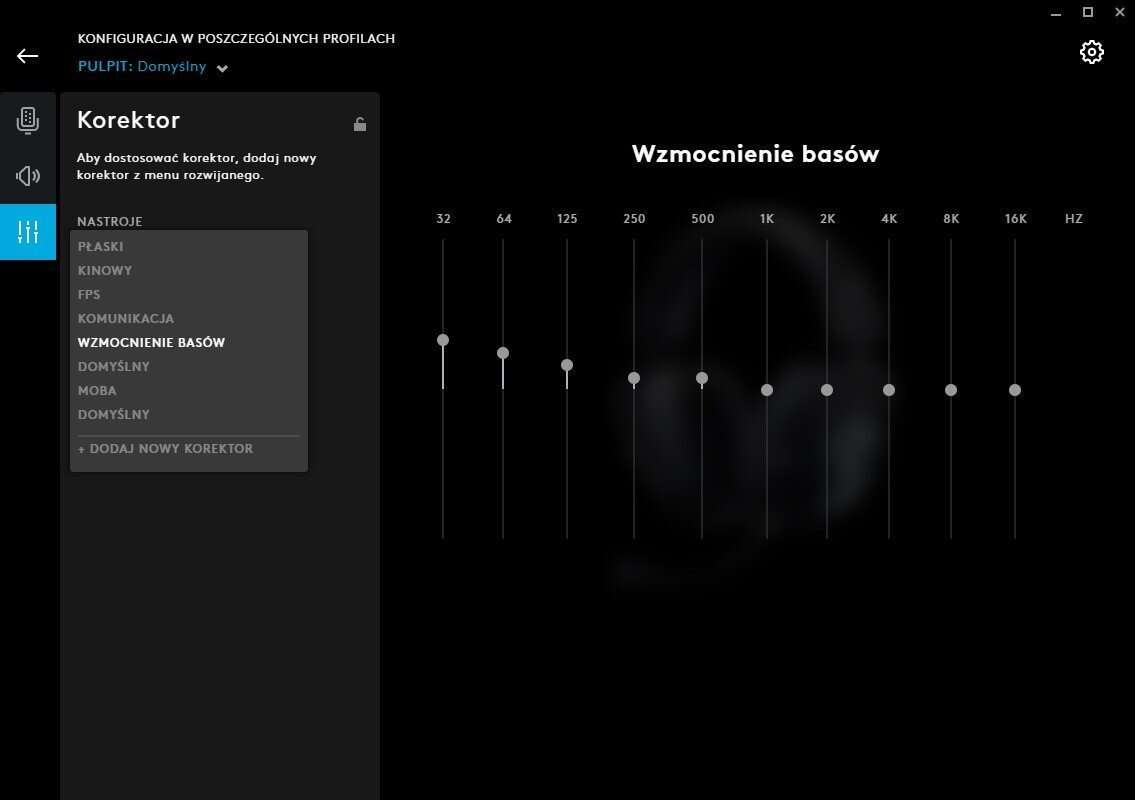This screenshot has height=800, width=1135.
Task: Click the back arrow icon
Action: (x=27, y=56)
